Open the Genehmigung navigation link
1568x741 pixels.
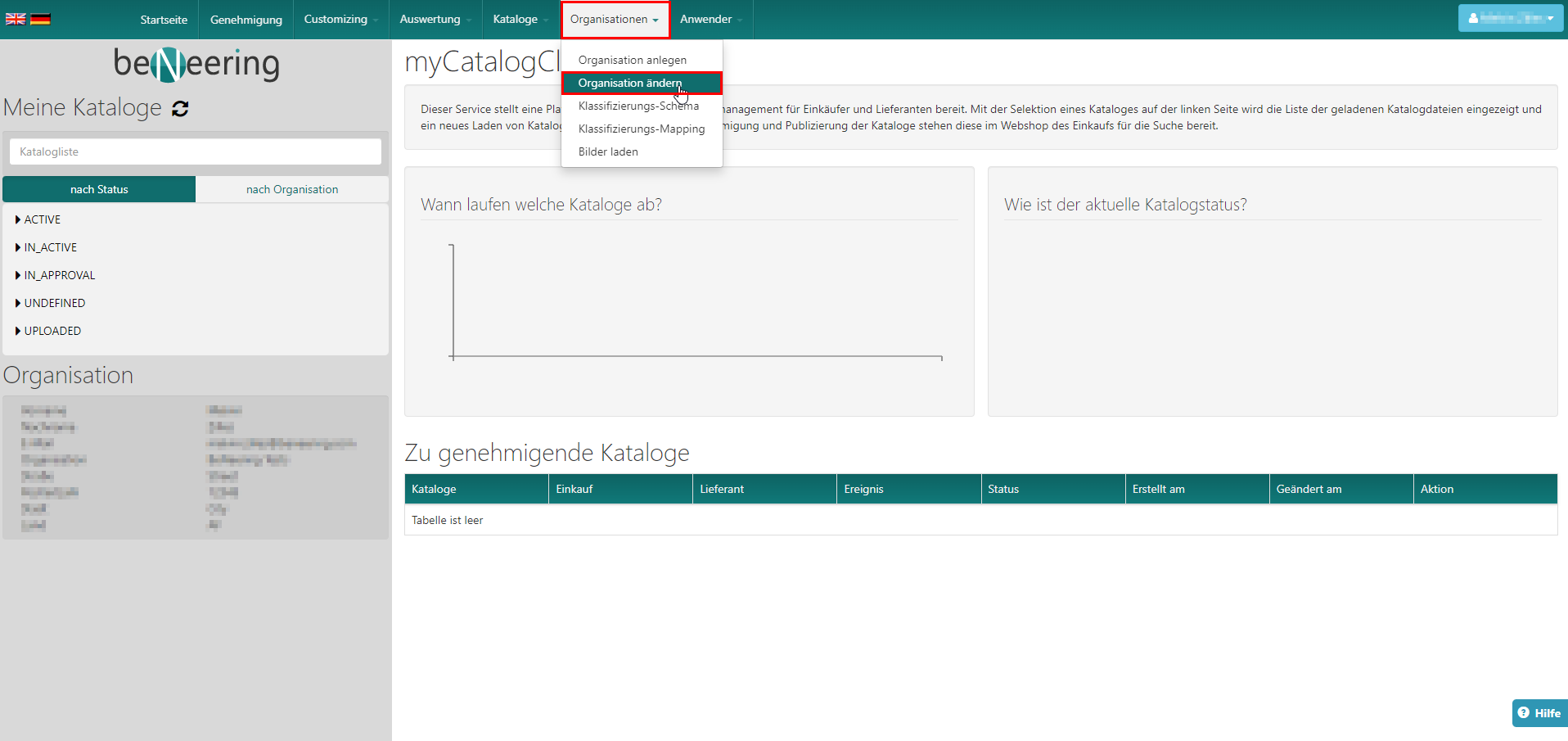tap(246, 20)
